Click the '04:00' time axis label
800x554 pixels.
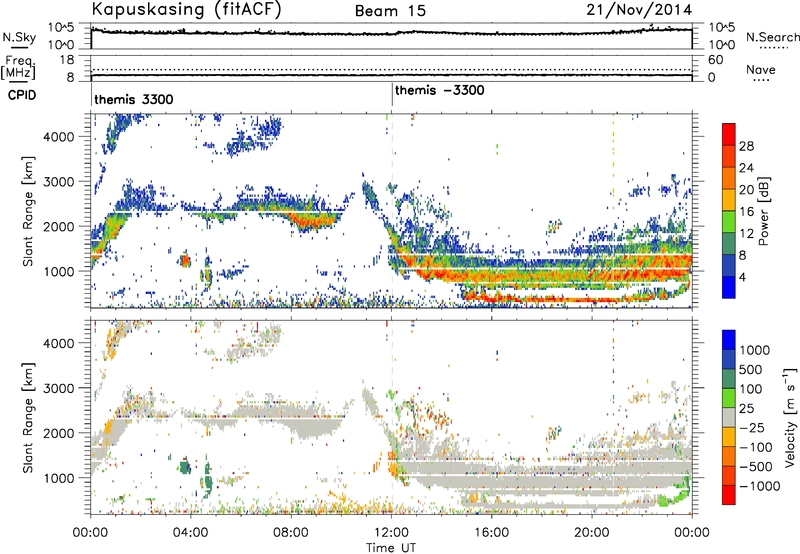(x=191, y=533)
